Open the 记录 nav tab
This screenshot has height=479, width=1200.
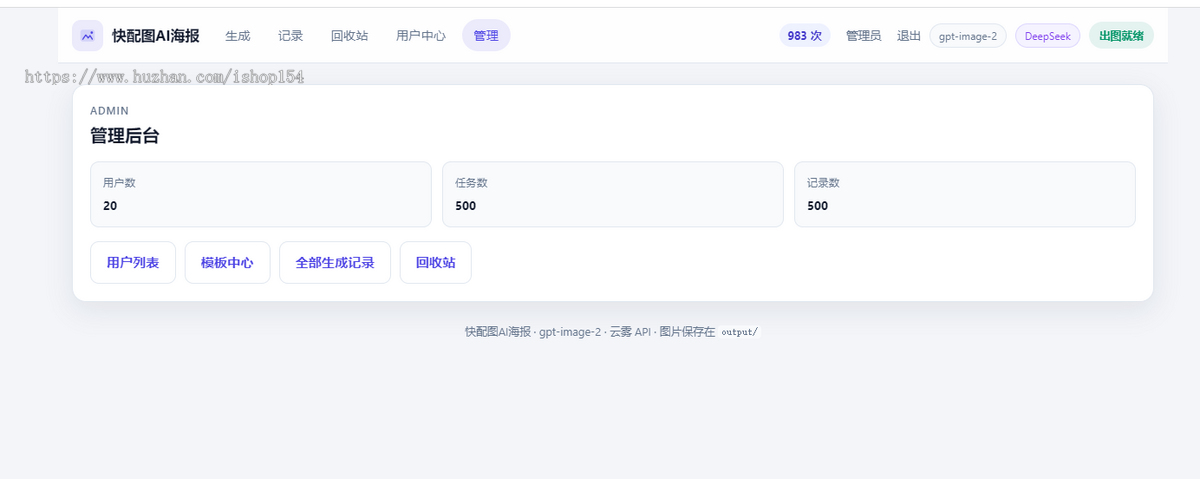coord(291,36)
